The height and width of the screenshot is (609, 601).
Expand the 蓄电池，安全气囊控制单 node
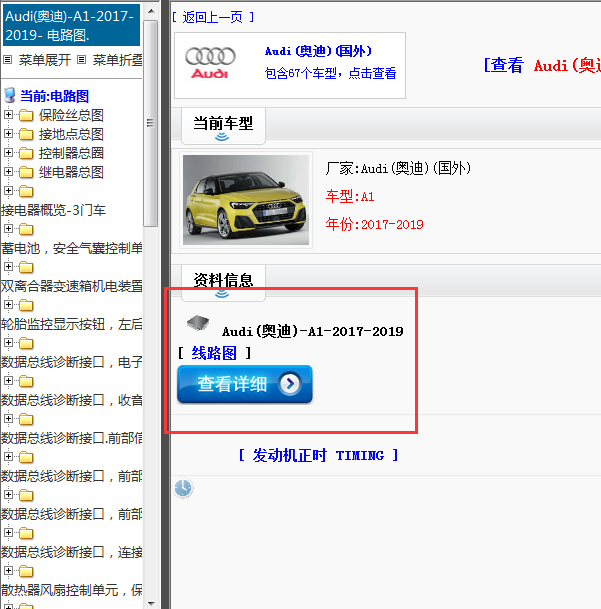coord(8,229)
